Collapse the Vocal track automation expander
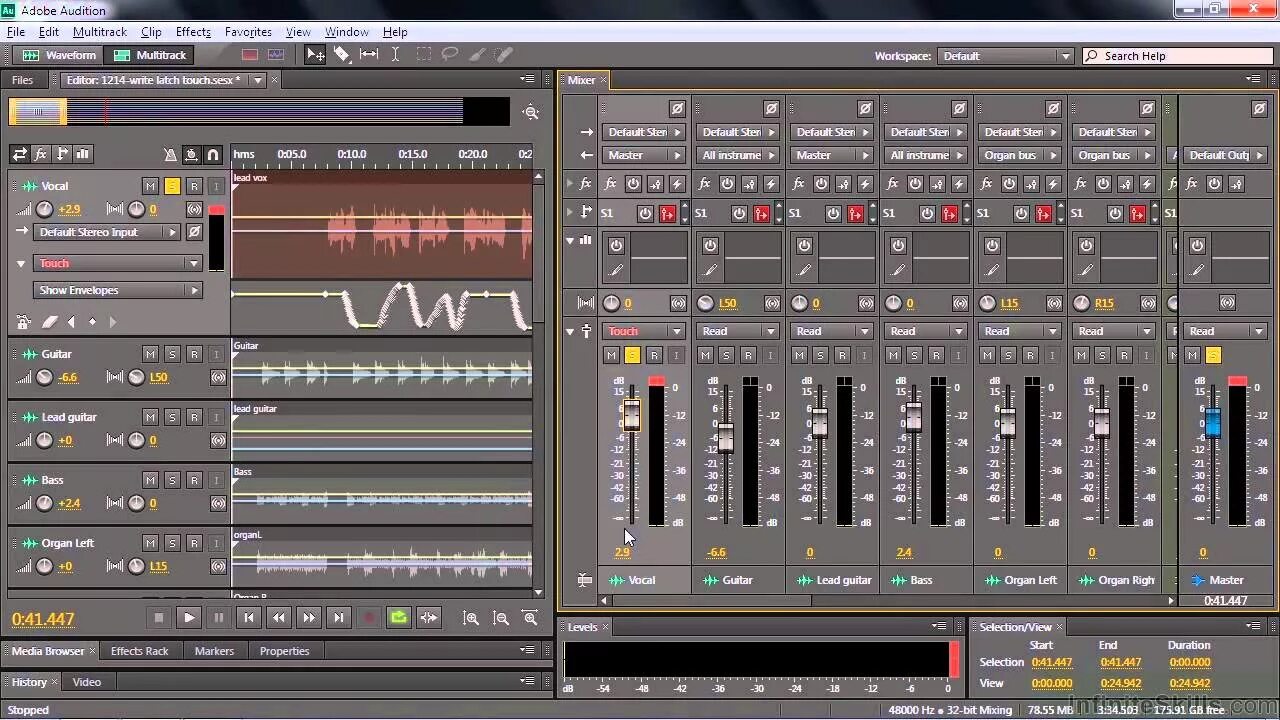The height and width of the screenshot is (720, 1280). [21, 264]
